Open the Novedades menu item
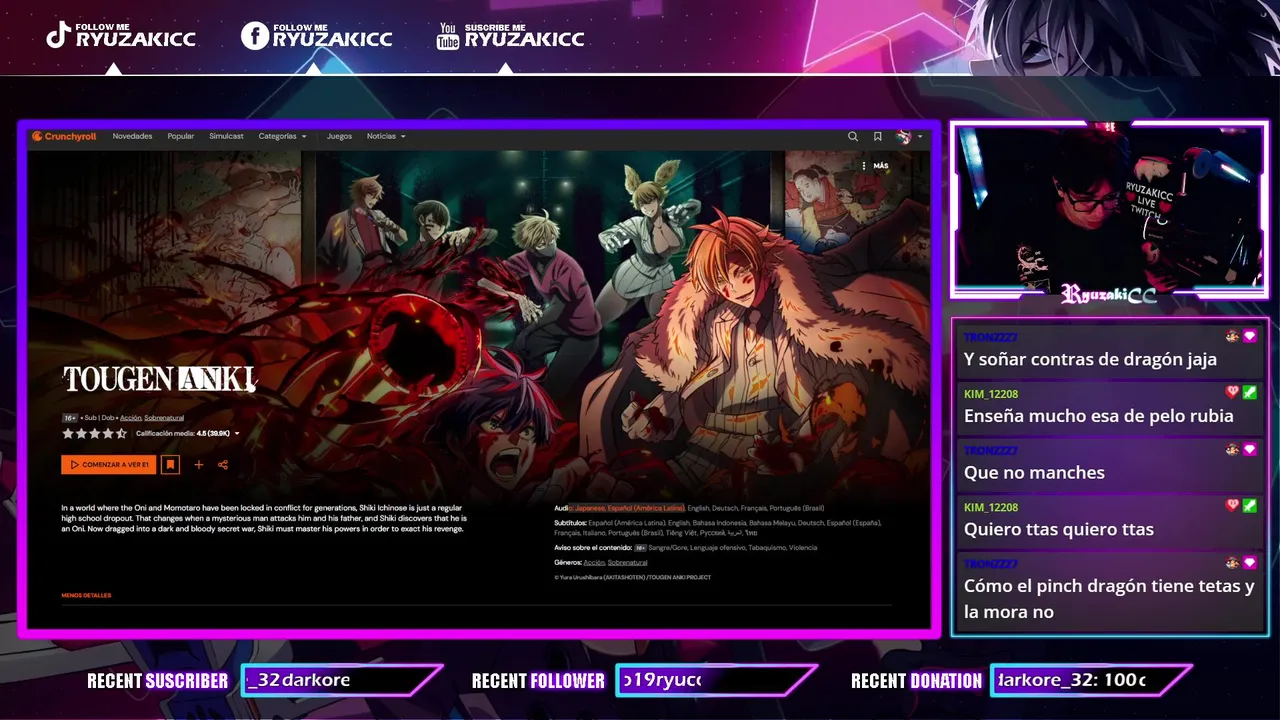1280x720 pixels. (132, 136)
